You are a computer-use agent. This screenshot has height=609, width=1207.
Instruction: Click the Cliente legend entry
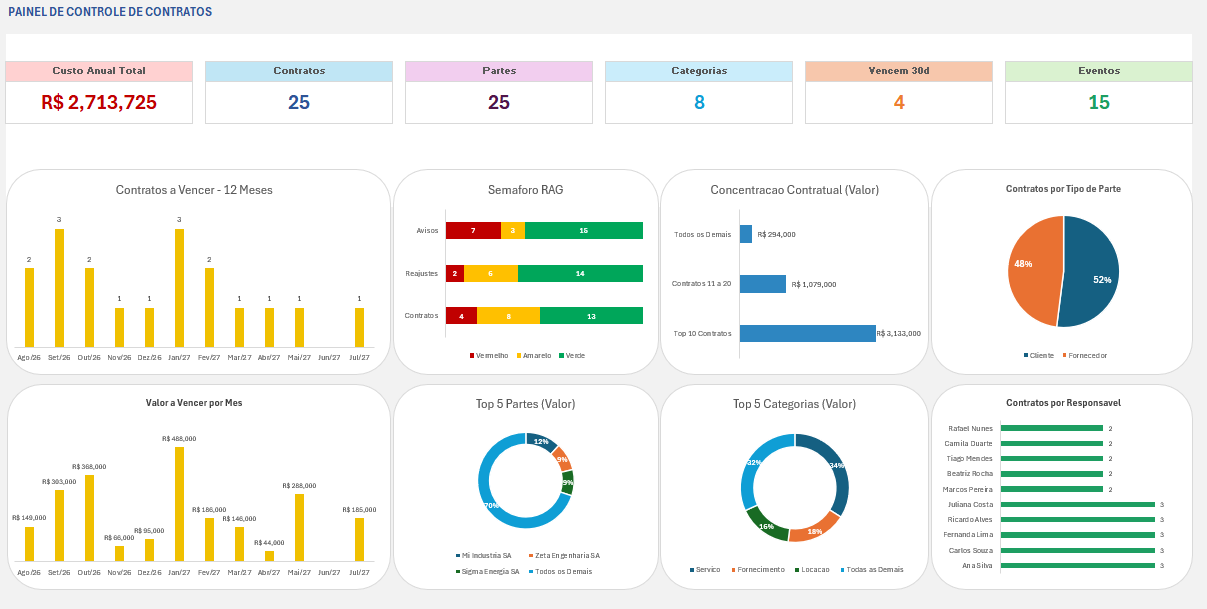tap(1039, 355)
